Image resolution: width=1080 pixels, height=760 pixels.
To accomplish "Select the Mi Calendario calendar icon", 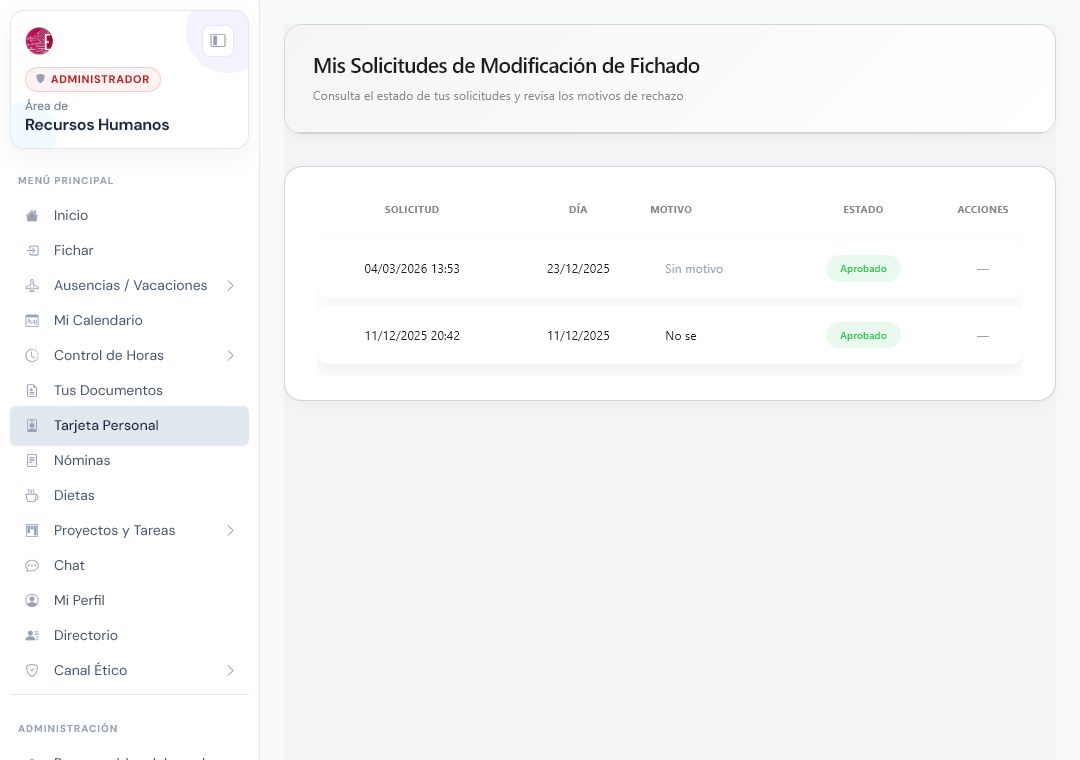I will (x=32, y=320).
